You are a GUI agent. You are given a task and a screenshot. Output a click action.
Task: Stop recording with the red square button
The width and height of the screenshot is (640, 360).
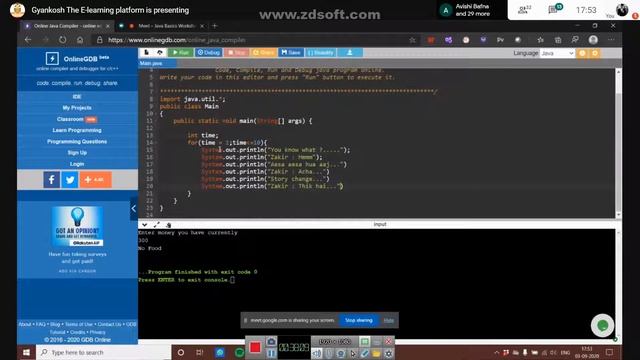tap(255, 347)
